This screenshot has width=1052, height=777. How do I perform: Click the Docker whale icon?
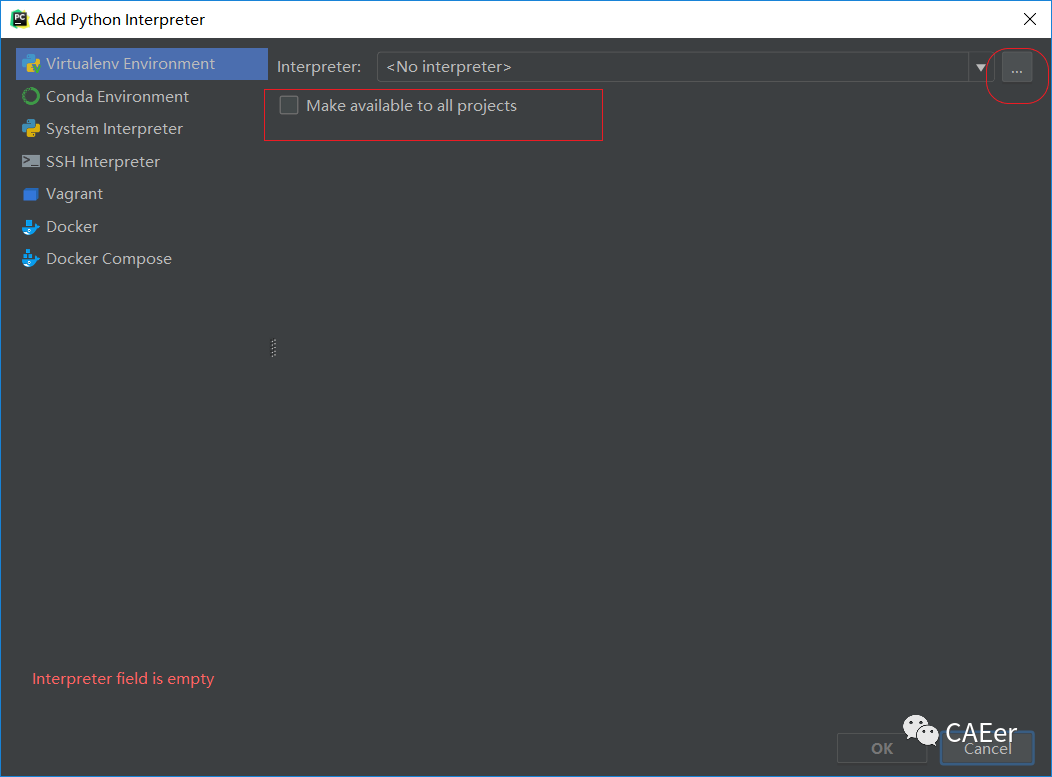pyautogui.click(x=31, y=227)
